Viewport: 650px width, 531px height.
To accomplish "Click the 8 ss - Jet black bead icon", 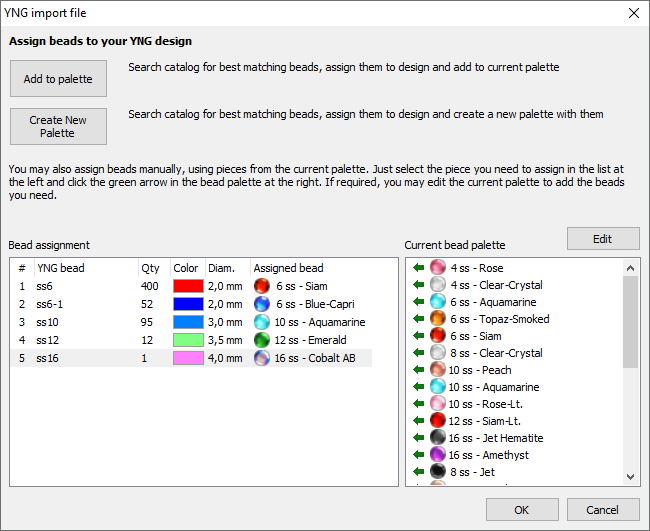I will coord(437,472).
